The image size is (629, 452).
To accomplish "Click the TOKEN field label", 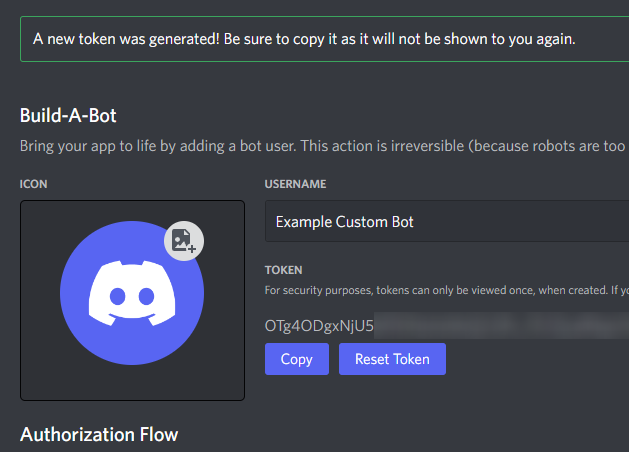I will 283,270.
